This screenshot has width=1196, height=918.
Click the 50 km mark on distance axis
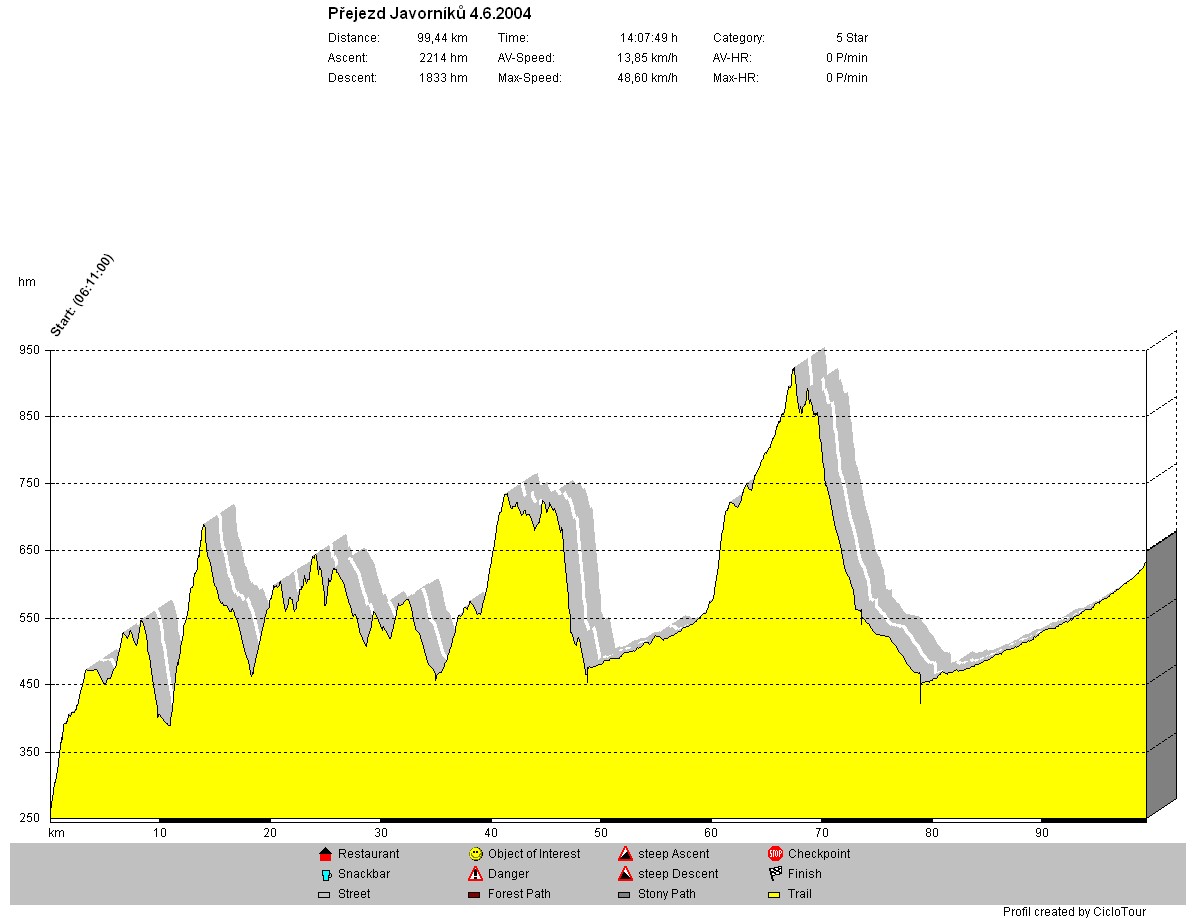point(601,832)
